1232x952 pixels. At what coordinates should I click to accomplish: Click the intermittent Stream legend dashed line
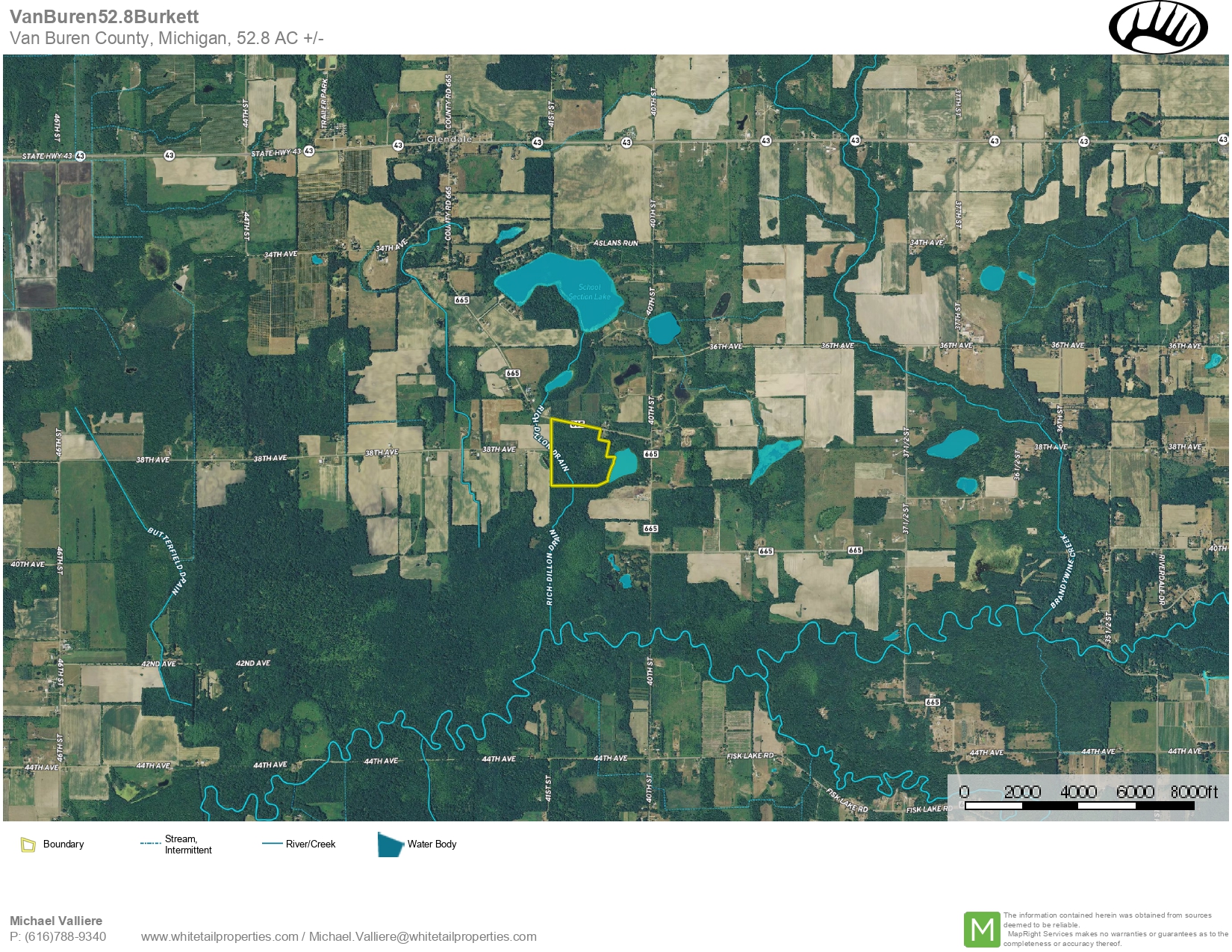(150, 844)
